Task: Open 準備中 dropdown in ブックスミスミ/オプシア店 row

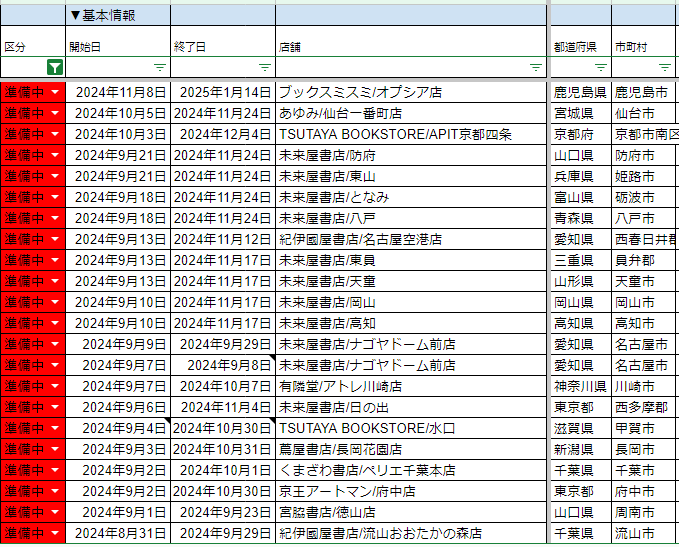Action: [x=55, y=92]
